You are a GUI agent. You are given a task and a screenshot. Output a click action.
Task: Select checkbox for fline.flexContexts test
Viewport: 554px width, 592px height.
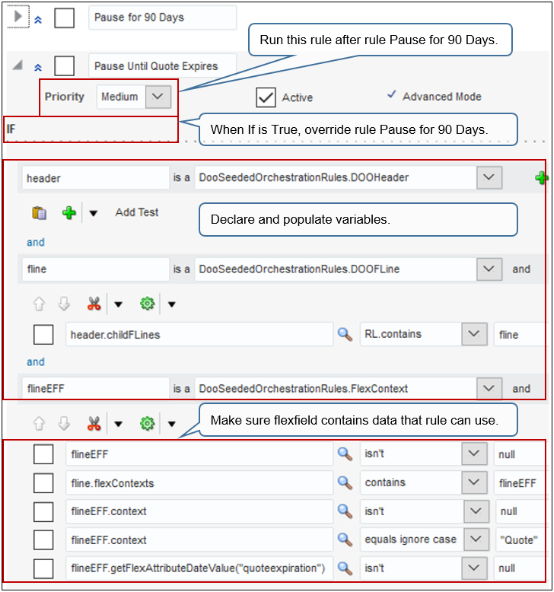point(43,483)
